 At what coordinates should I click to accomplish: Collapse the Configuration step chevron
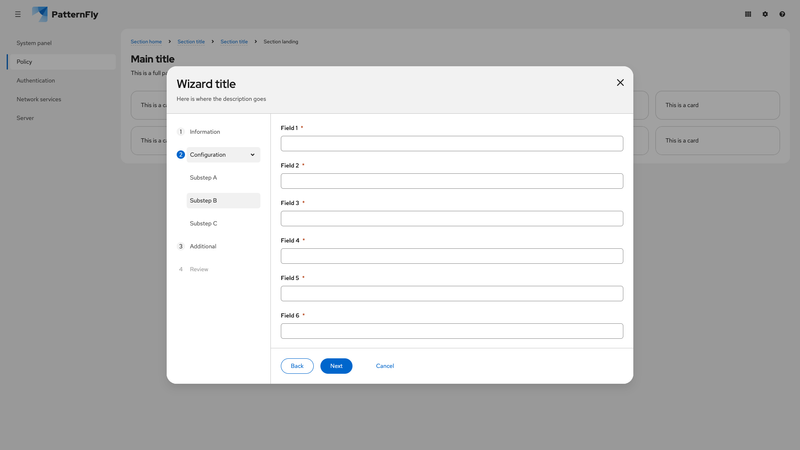[252, 155]
